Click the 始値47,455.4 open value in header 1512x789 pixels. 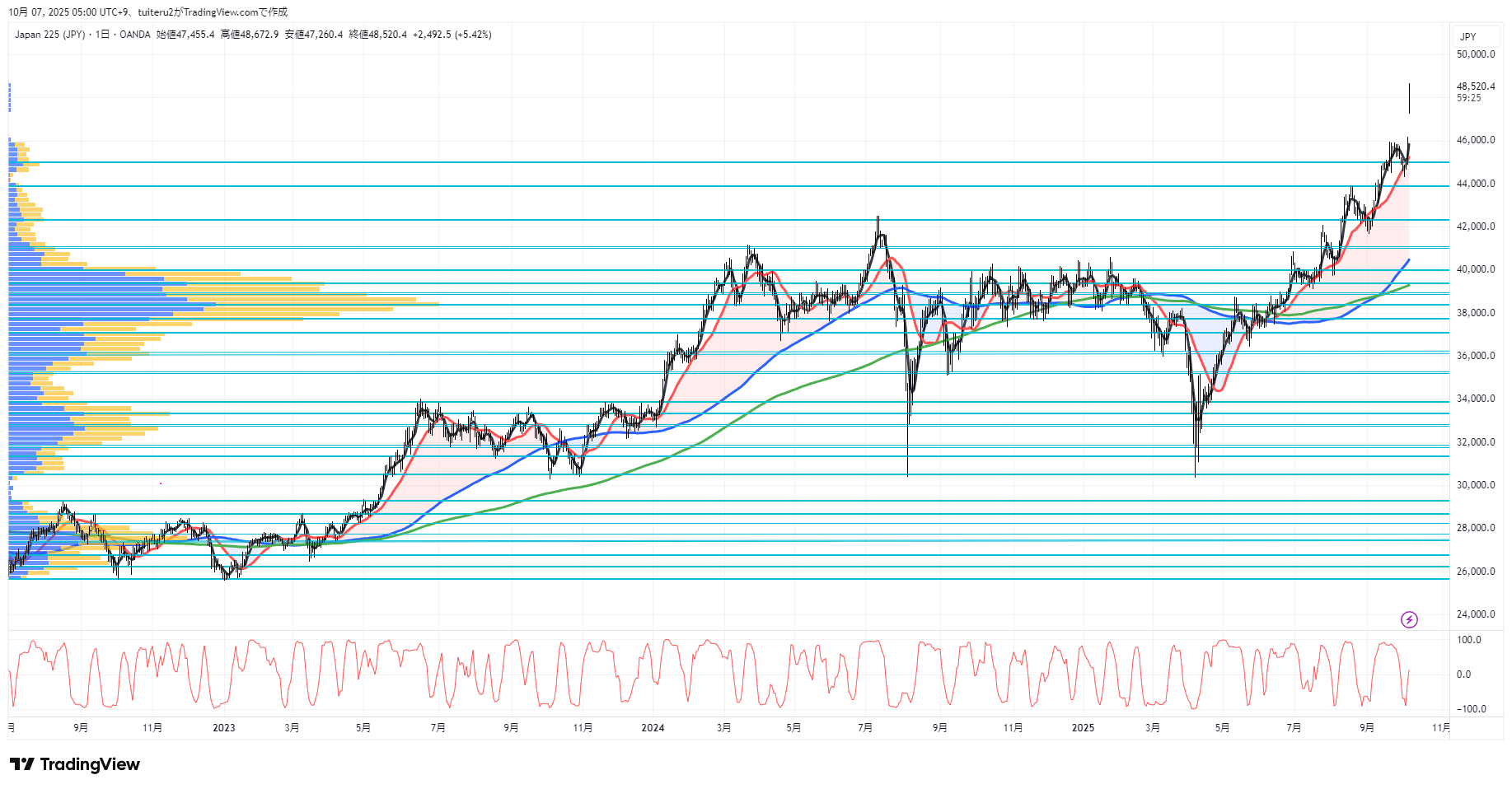[185, 35]
